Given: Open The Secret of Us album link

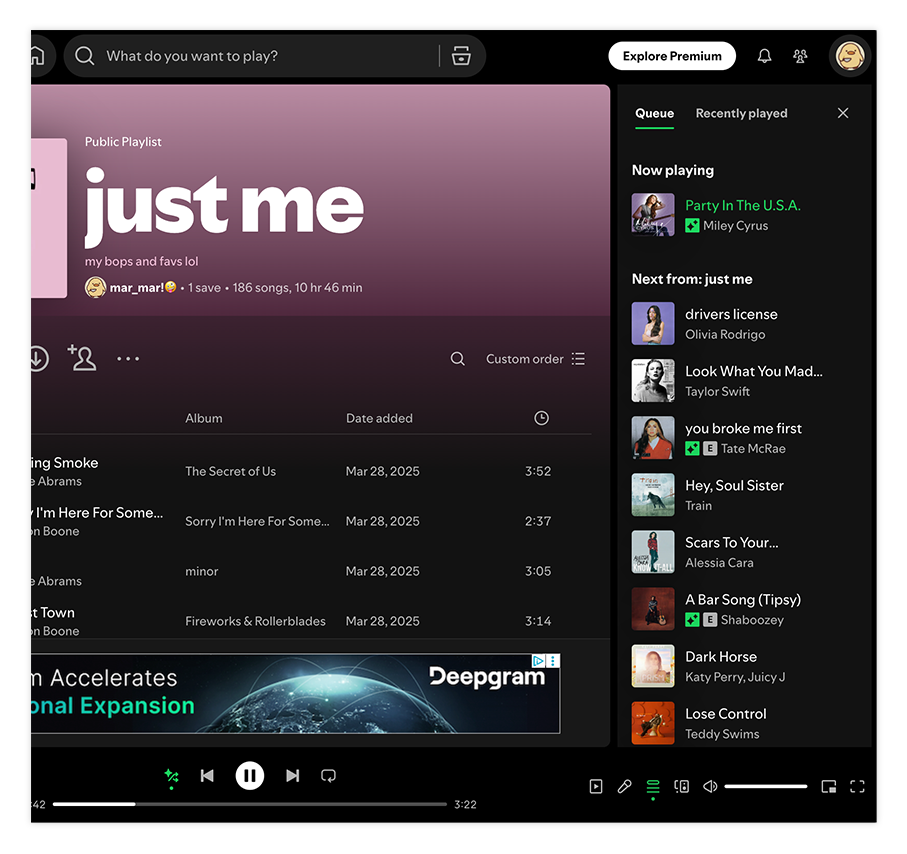Looking at the screenshot, I should pos(230,472).
